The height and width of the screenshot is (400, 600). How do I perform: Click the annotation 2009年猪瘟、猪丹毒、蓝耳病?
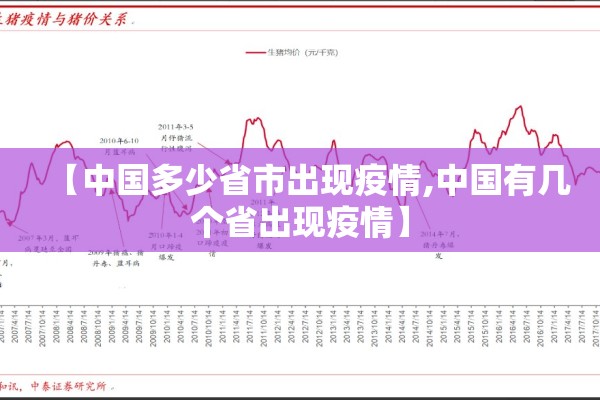coord(116,258)
